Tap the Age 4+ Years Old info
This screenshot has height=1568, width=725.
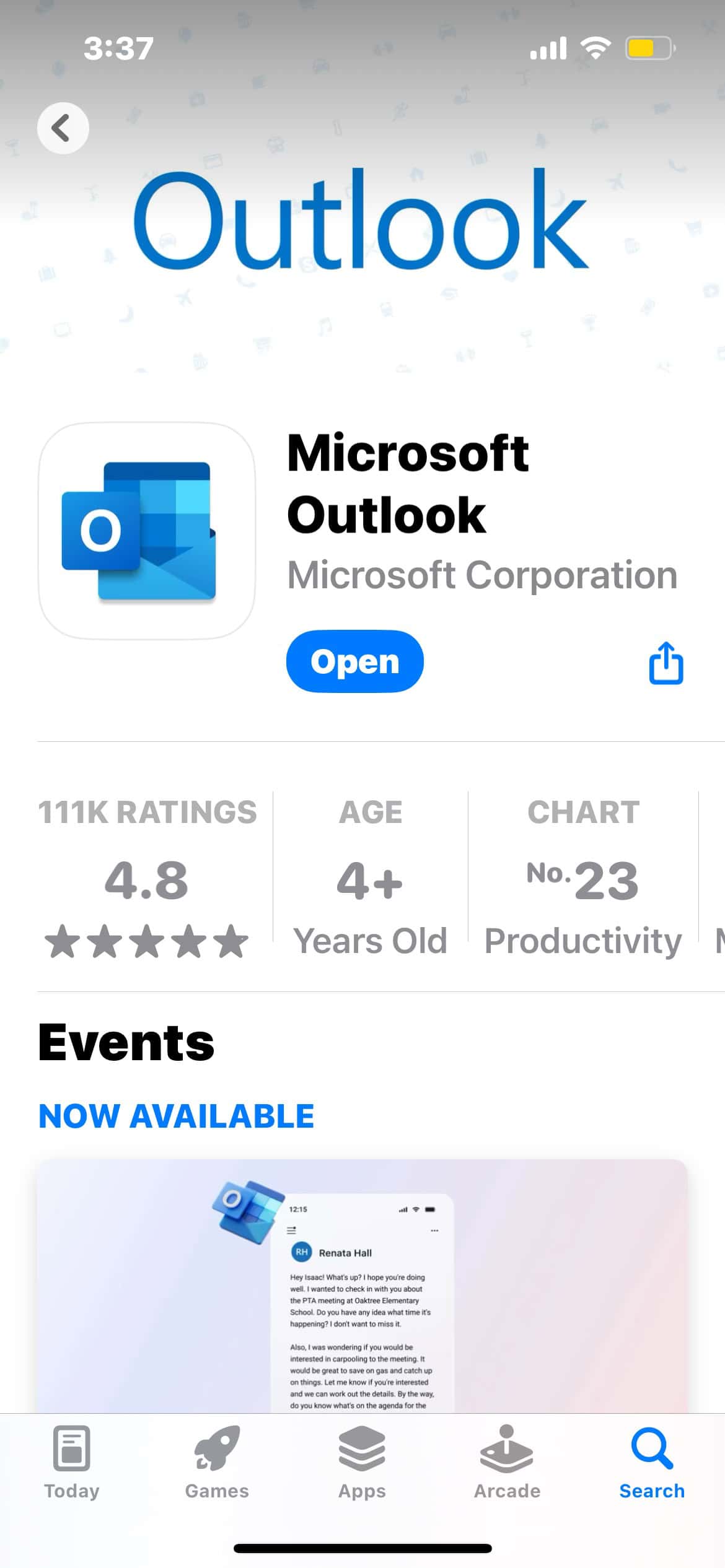370,879
